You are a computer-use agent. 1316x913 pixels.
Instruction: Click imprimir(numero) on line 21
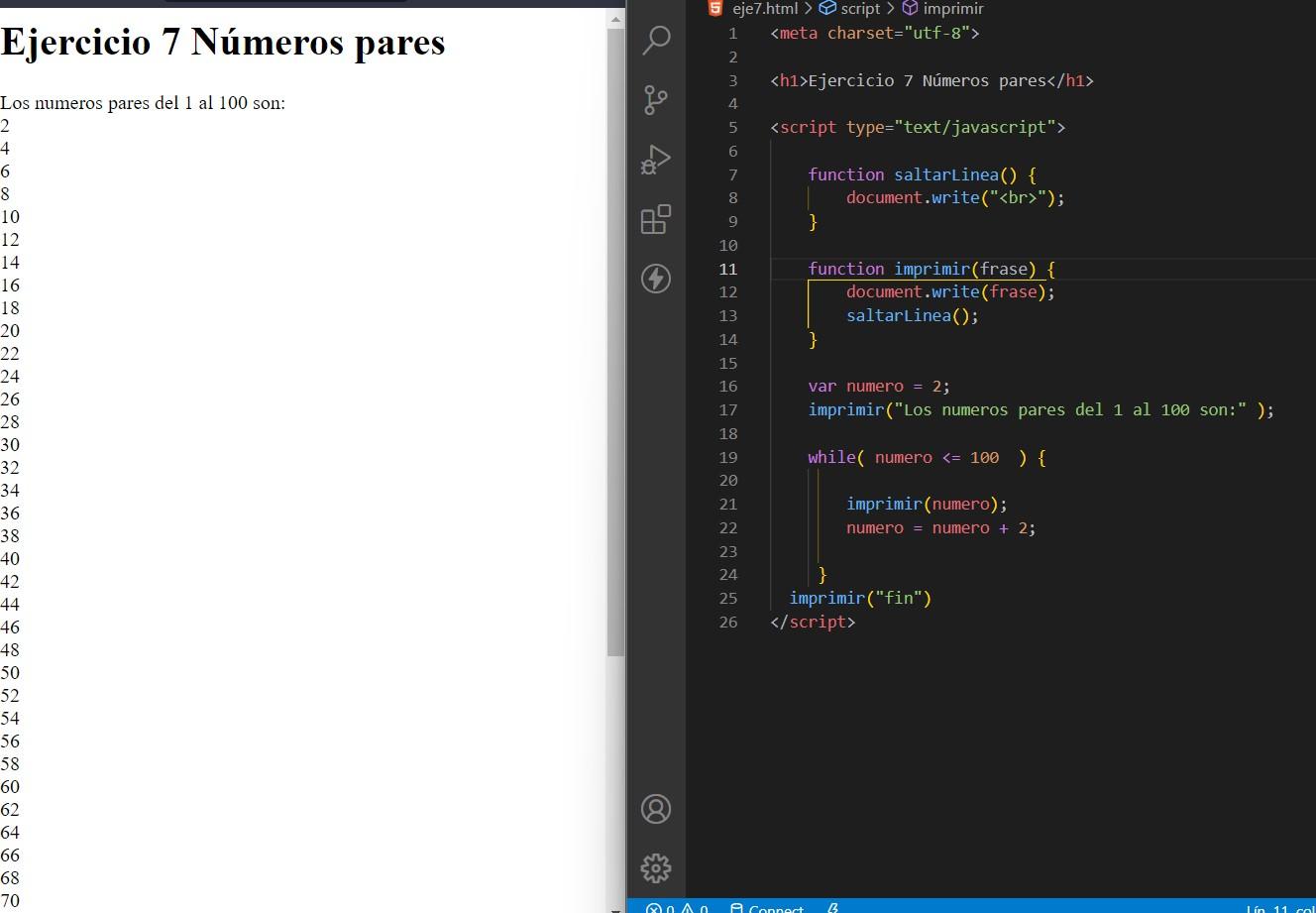(927, 504)
